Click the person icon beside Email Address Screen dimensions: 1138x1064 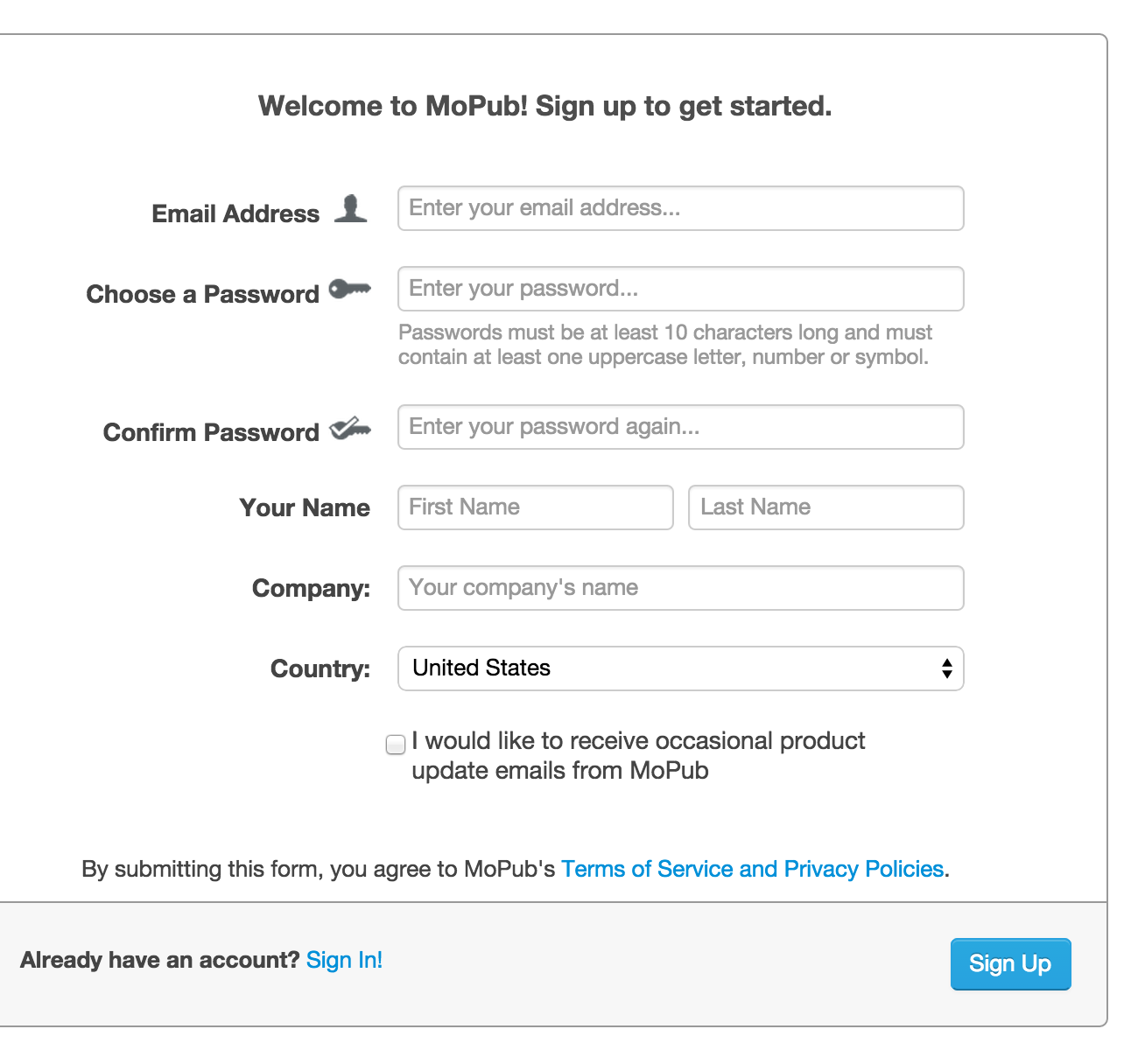coord(351,208)
